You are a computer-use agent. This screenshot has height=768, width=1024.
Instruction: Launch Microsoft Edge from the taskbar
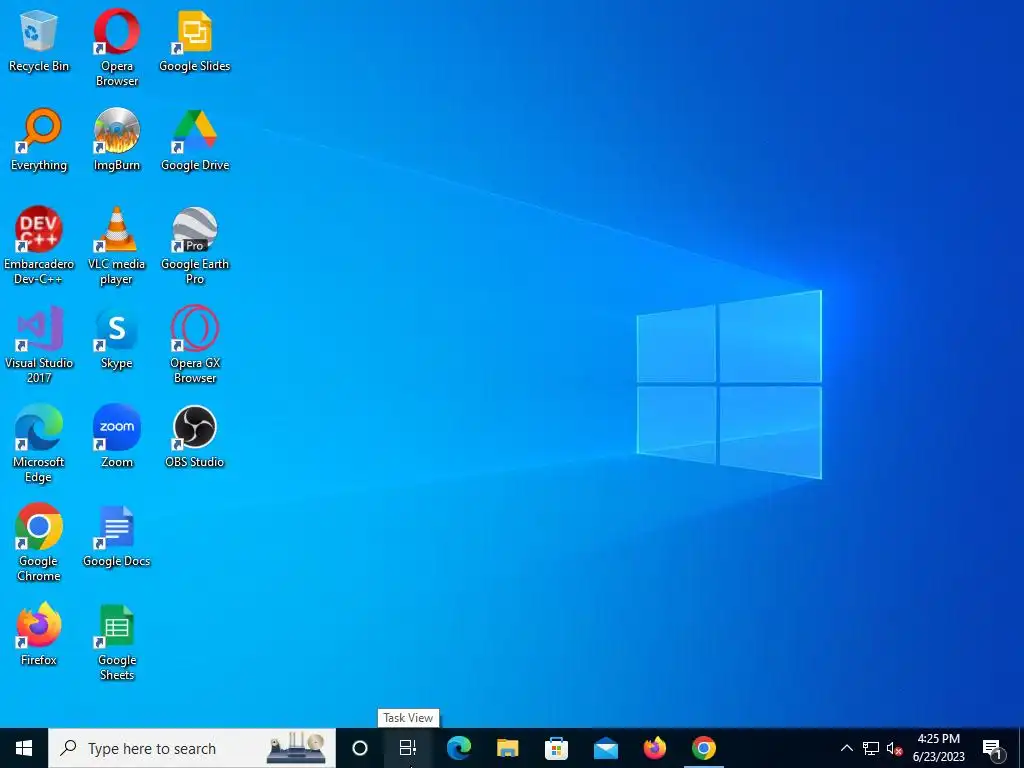[x=458, y=748]
